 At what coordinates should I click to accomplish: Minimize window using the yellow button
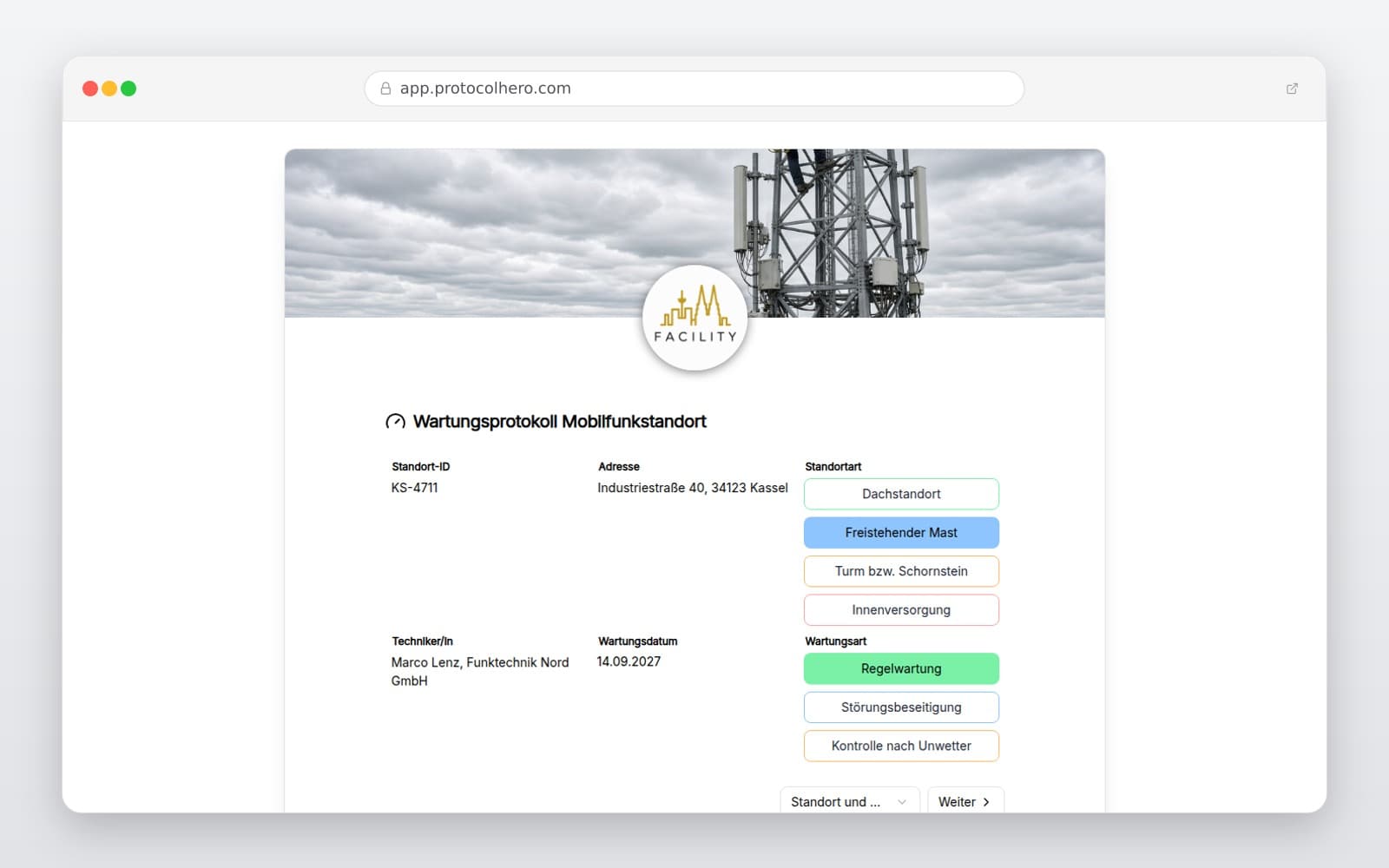pos(109,89)
